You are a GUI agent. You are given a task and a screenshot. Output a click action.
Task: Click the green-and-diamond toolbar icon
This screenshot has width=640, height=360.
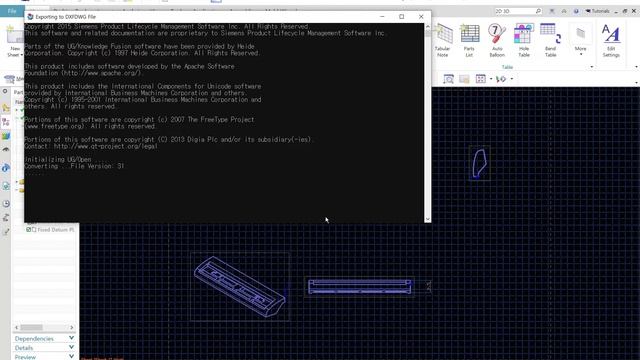[x=501, y=79]
